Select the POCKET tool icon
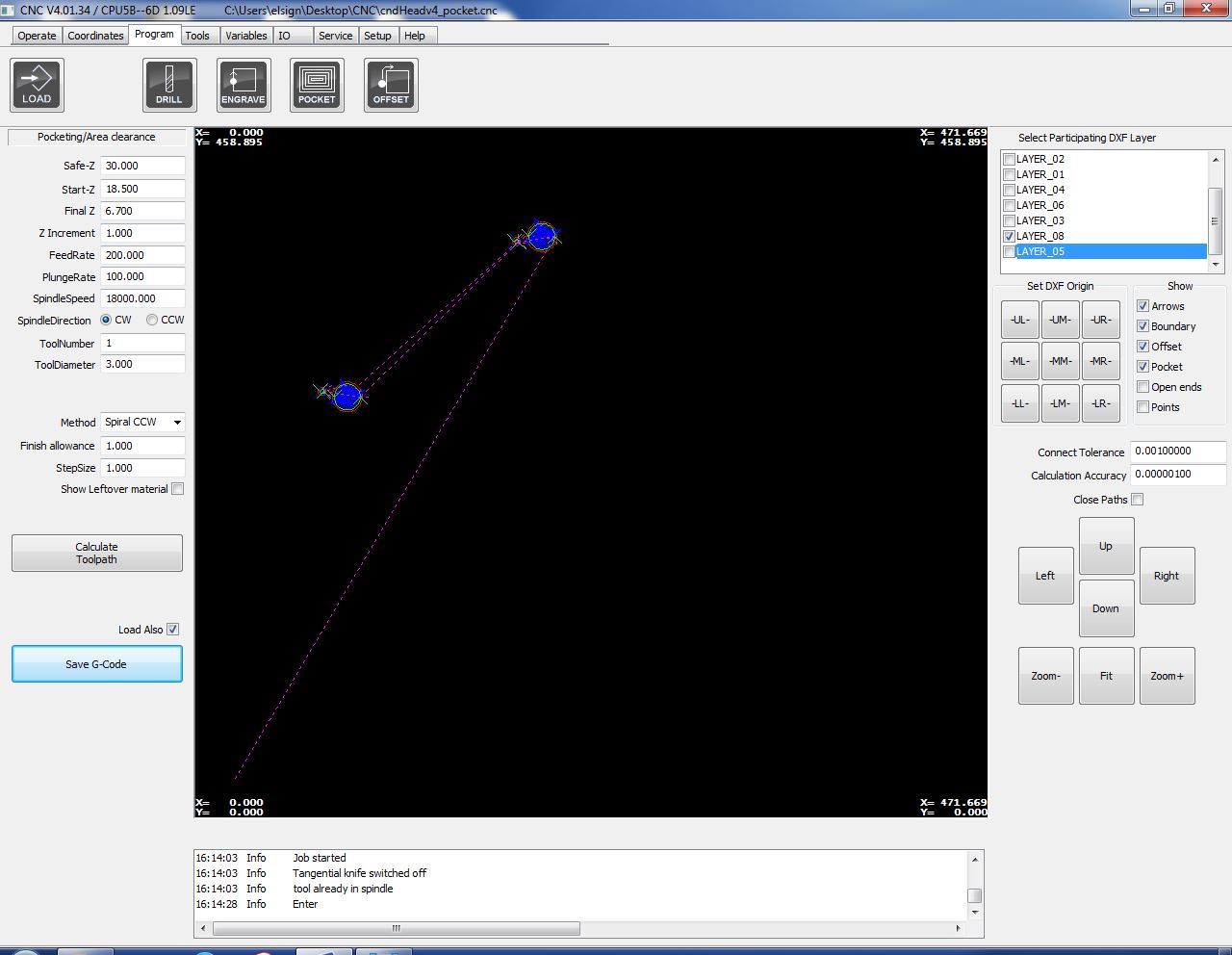 point(317,85)
